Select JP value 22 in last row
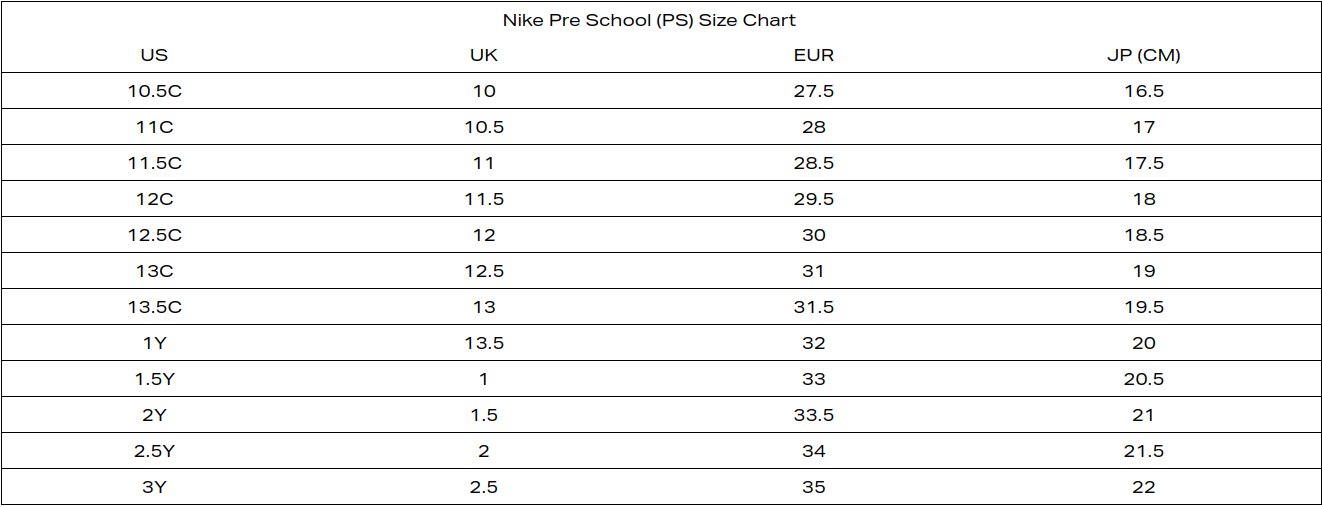This screenshot has width=1322, height=507. pos(1144,487)
